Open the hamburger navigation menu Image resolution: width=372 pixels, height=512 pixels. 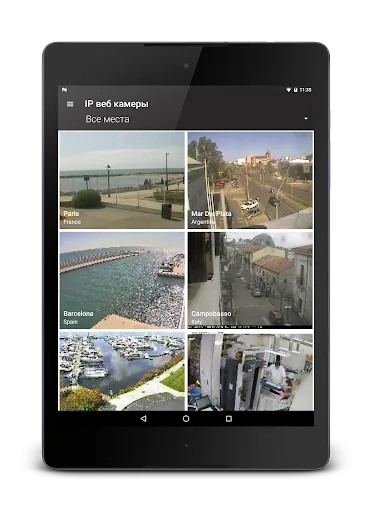click(70, 104)
